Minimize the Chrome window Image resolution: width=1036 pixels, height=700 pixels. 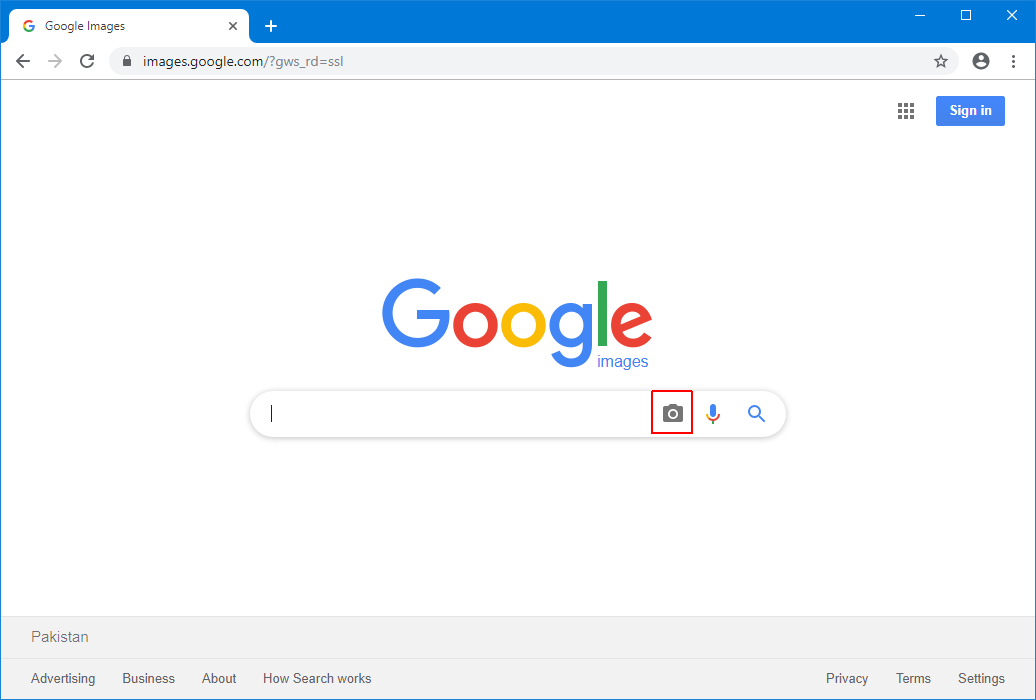920,15
